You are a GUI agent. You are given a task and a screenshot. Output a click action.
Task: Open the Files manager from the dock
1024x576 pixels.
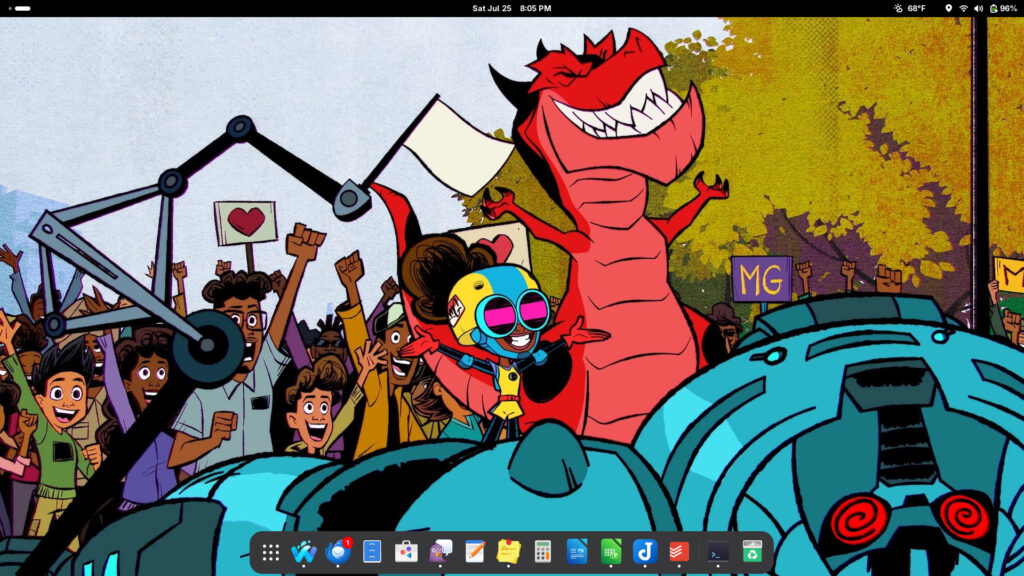pyautogui.click(x=372, y=552)
